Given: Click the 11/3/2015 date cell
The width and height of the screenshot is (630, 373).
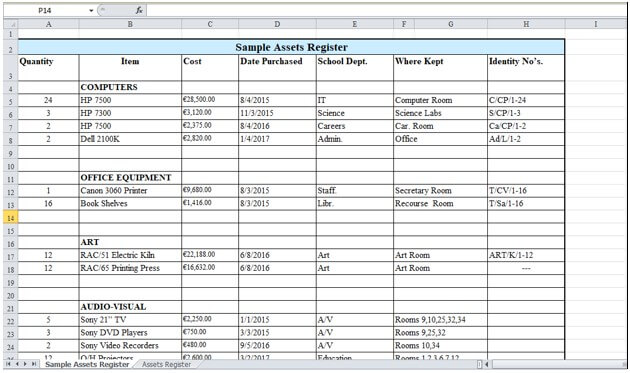Looking at the screenshot, I should tap(277, 113).
